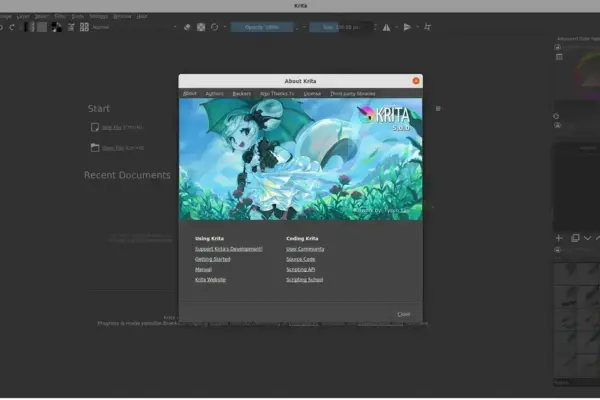Open the Settings menu
Image resolution: width=600 pixels, height=400 pixels.
98,16
